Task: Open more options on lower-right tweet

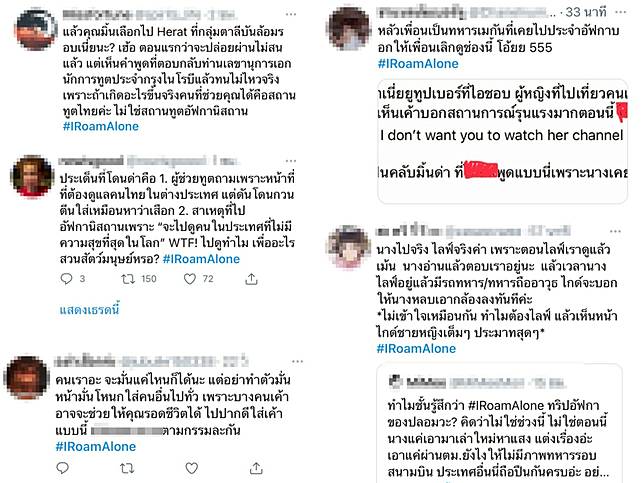Action: coord(615,231)
